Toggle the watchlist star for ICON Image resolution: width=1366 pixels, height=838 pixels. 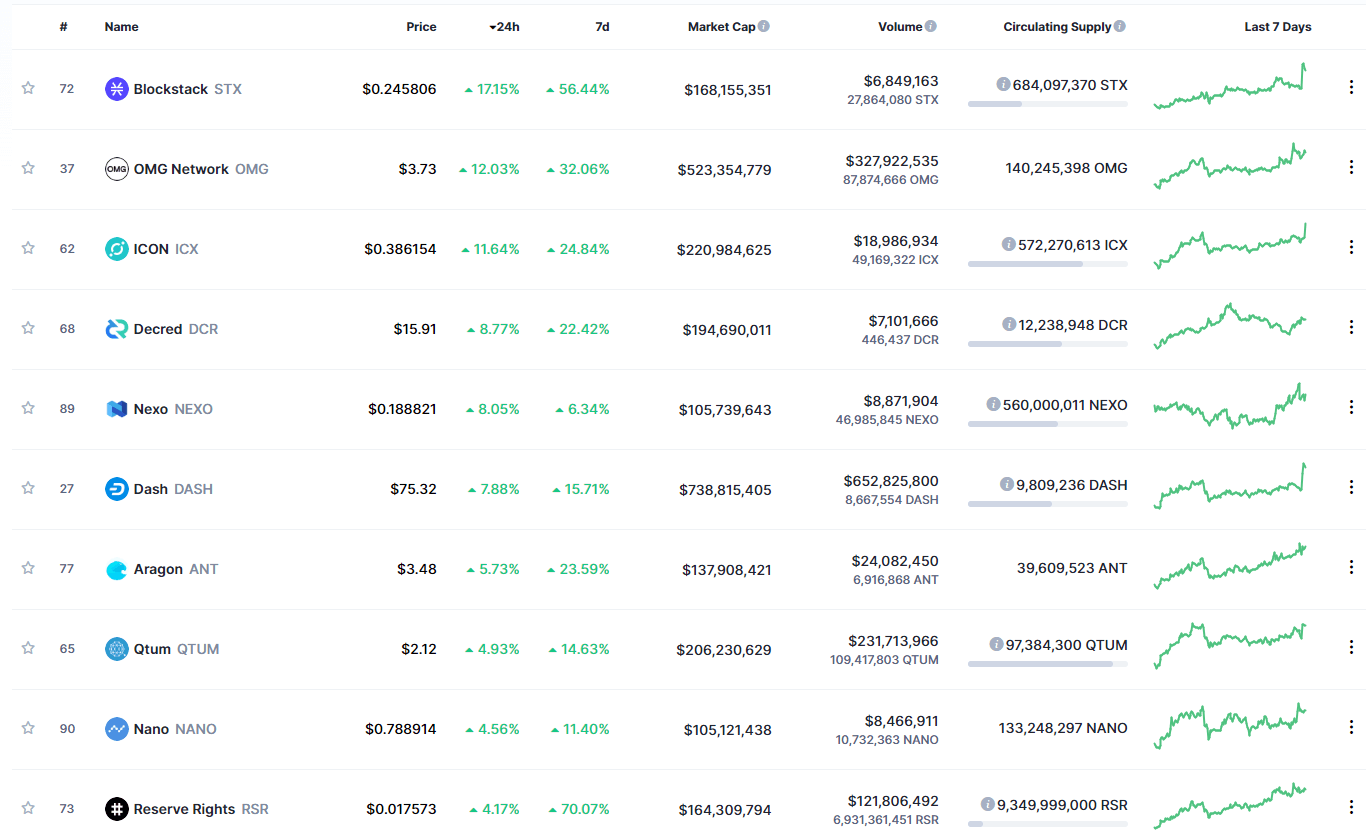pyautogui.click(x=28, y=248)
